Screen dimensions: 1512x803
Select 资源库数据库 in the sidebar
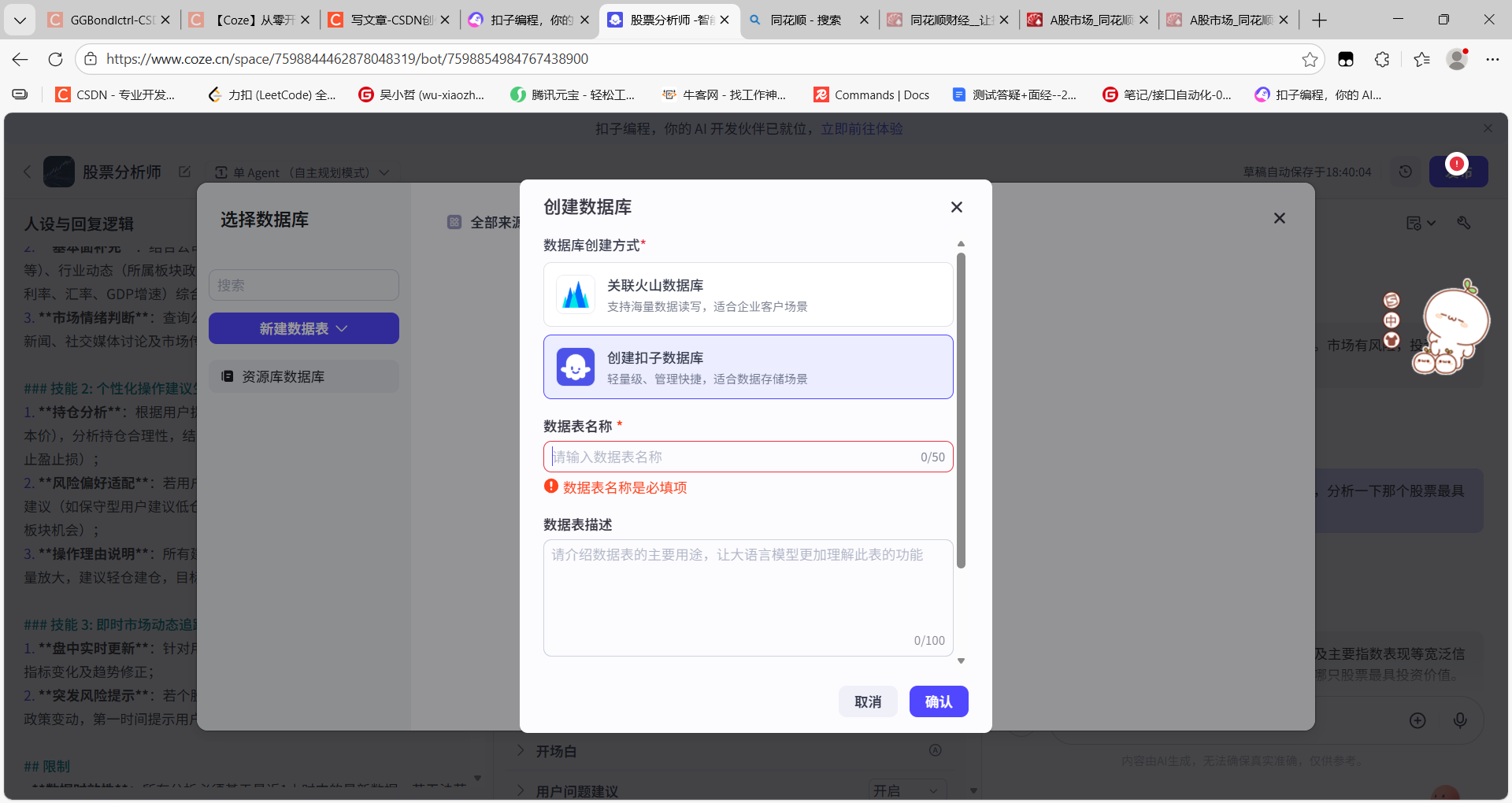point(304,376)
